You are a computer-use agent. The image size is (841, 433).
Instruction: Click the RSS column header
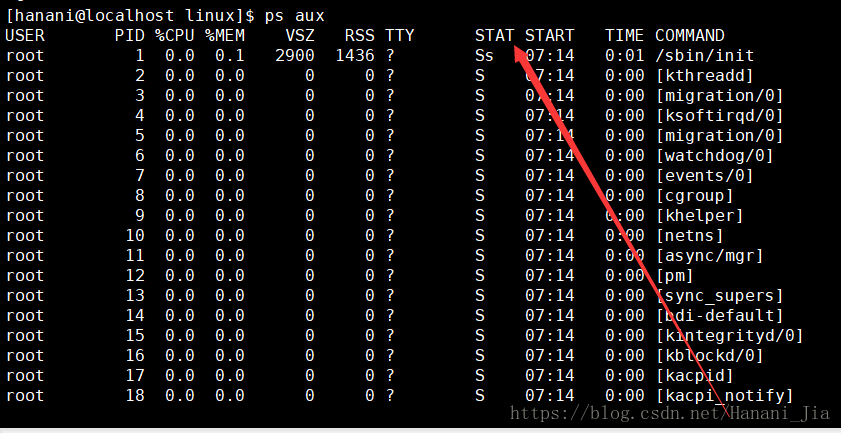click(359, 35)
